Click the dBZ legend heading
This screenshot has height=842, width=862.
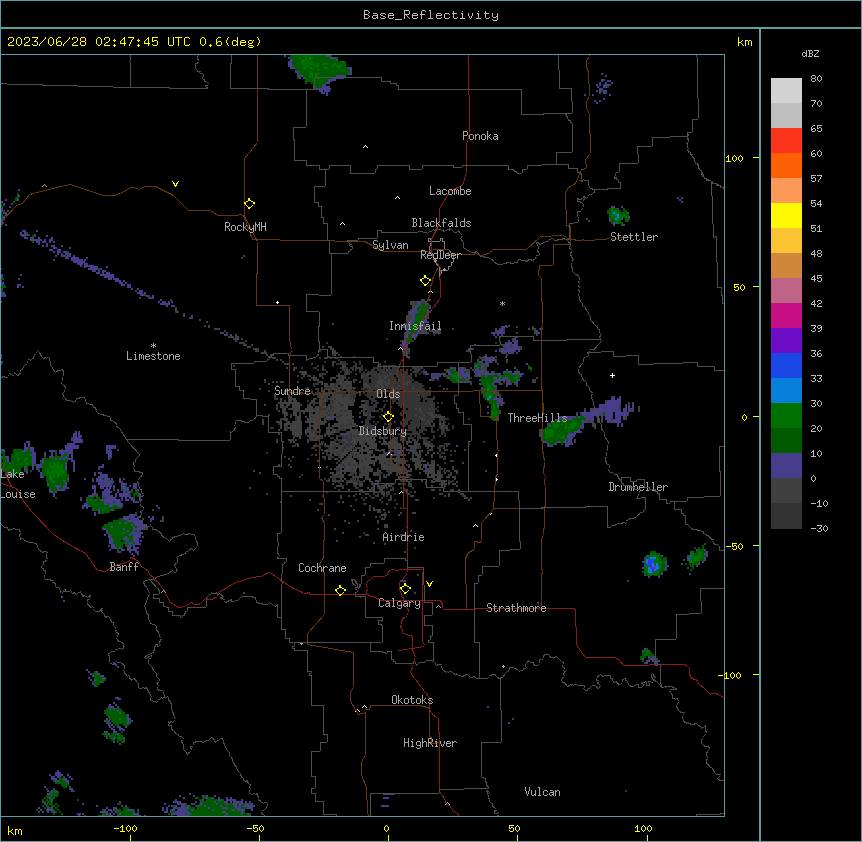(x=810, y=54)
